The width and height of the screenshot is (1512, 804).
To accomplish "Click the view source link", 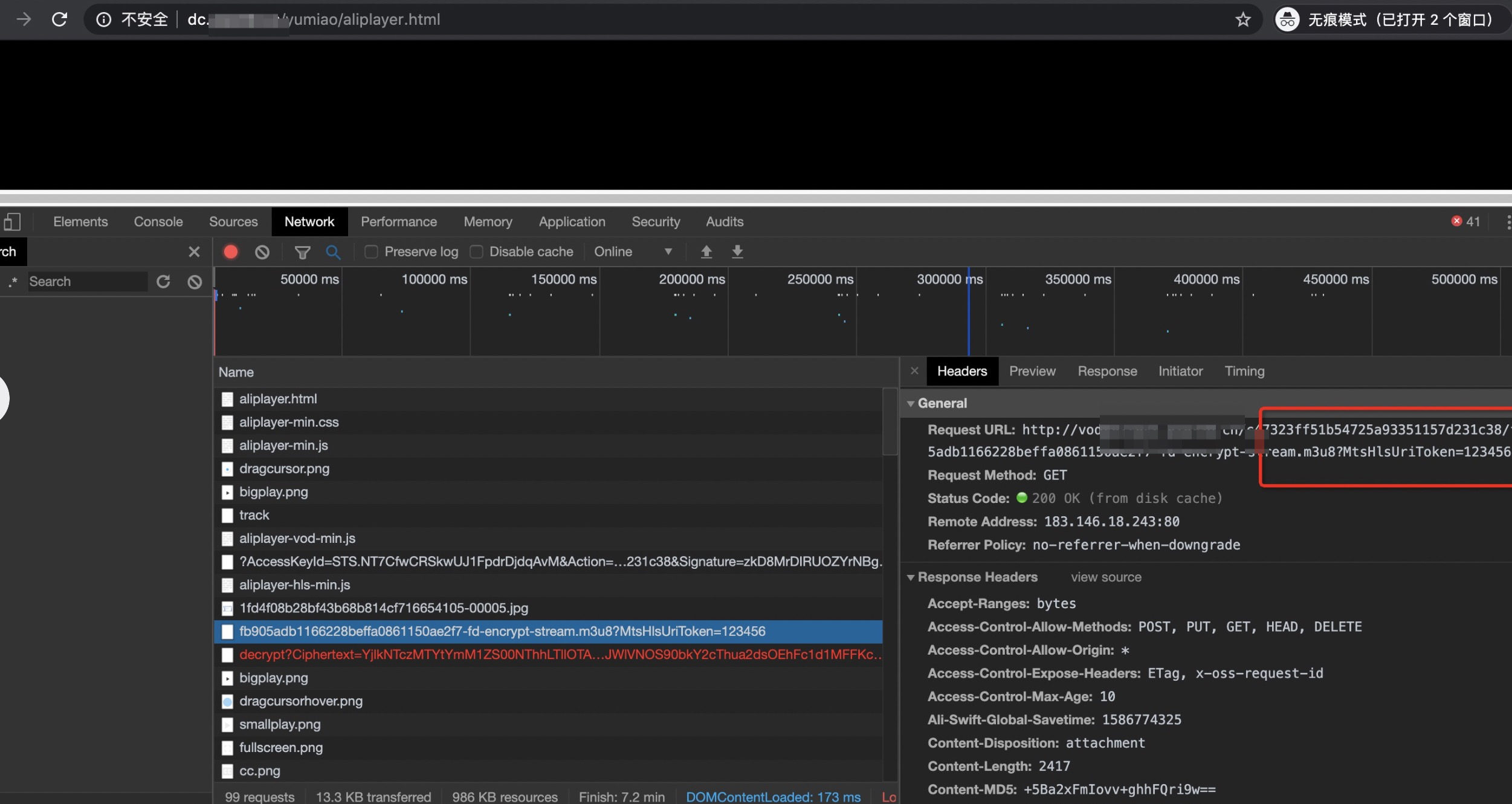I will [1105, 577].
